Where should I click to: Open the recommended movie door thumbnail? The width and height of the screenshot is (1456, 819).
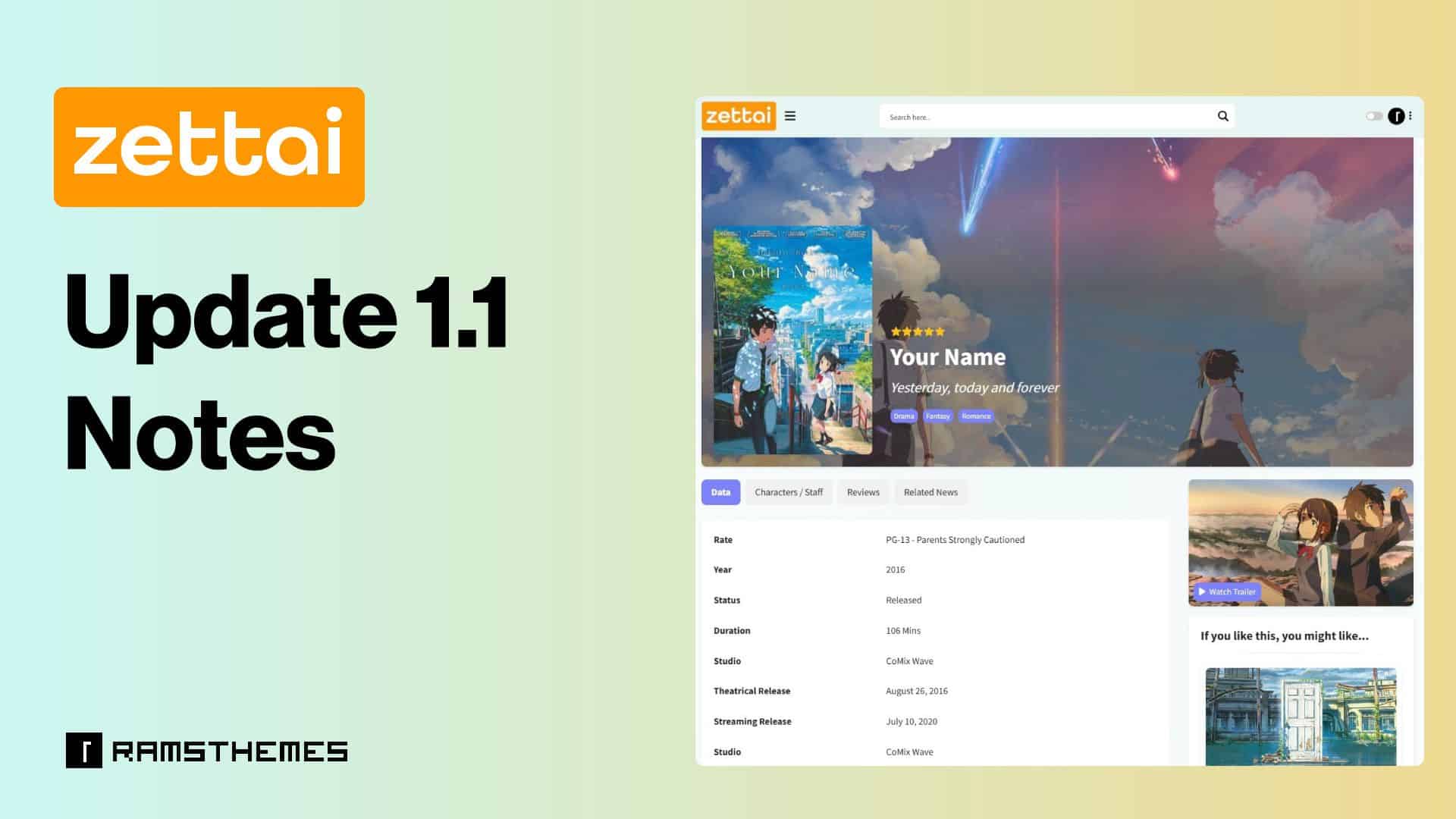click(1301, 716)
